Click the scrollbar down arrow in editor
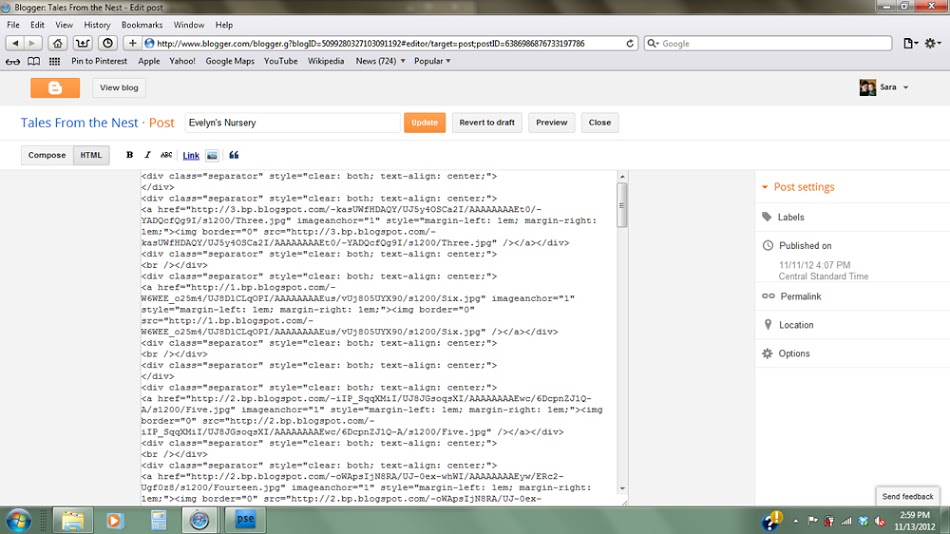The image size is (950, 534). point(622,489)
